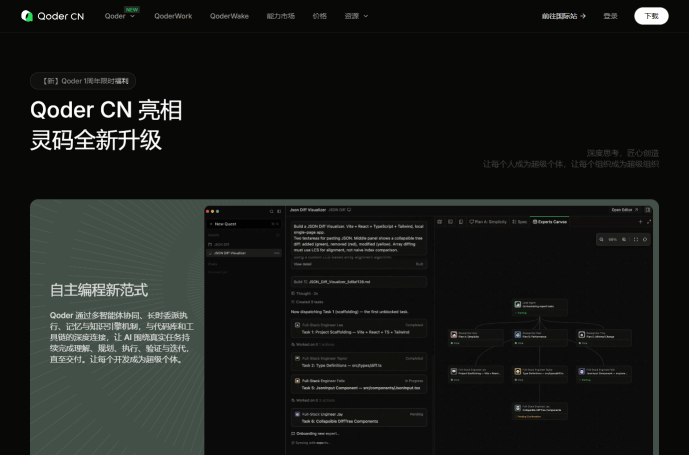Click the search icon in Qoder sidebar

tap(272, 211)
